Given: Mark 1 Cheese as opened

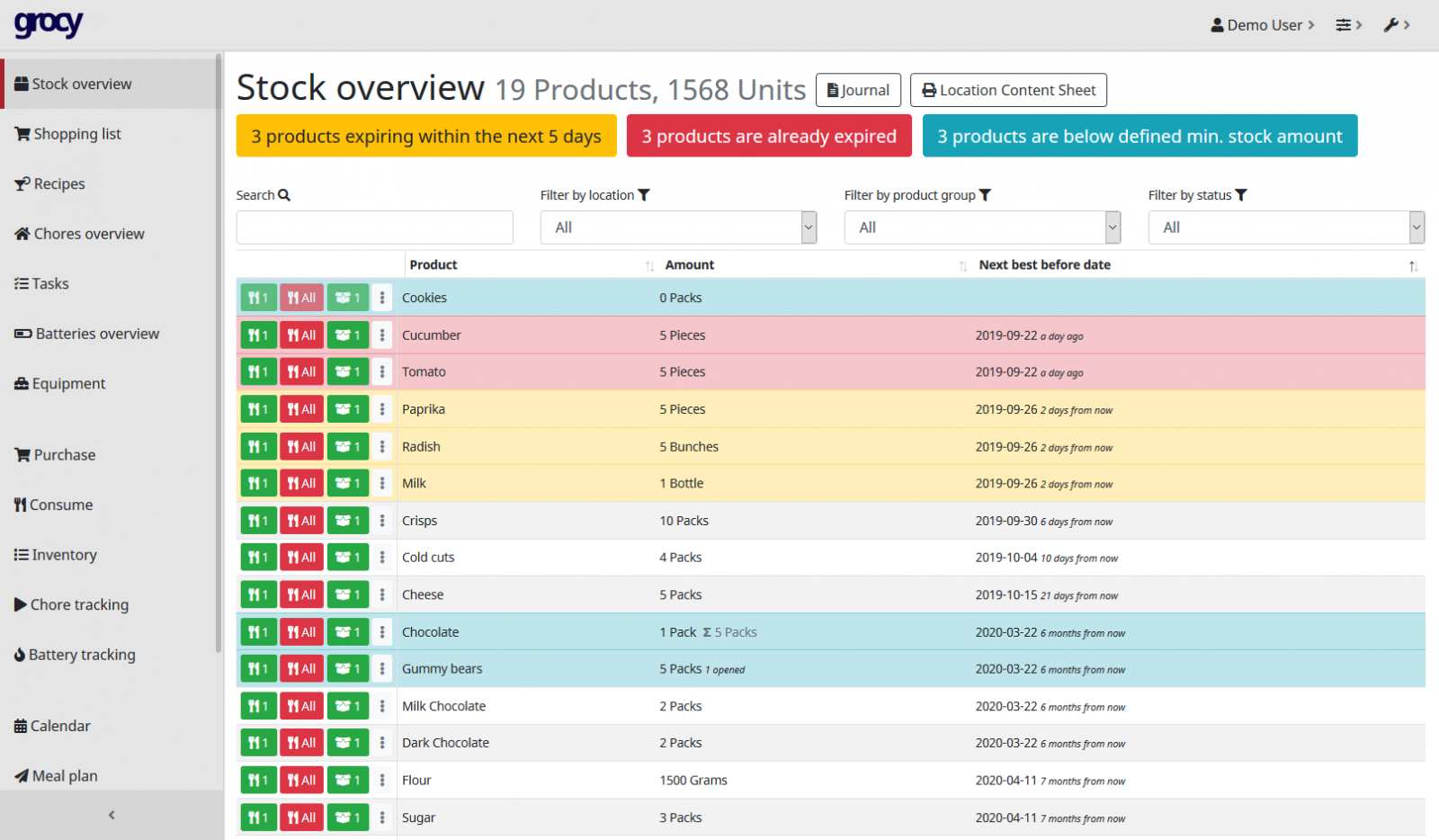Looking at the screenshot, I should tap(347, 595).
